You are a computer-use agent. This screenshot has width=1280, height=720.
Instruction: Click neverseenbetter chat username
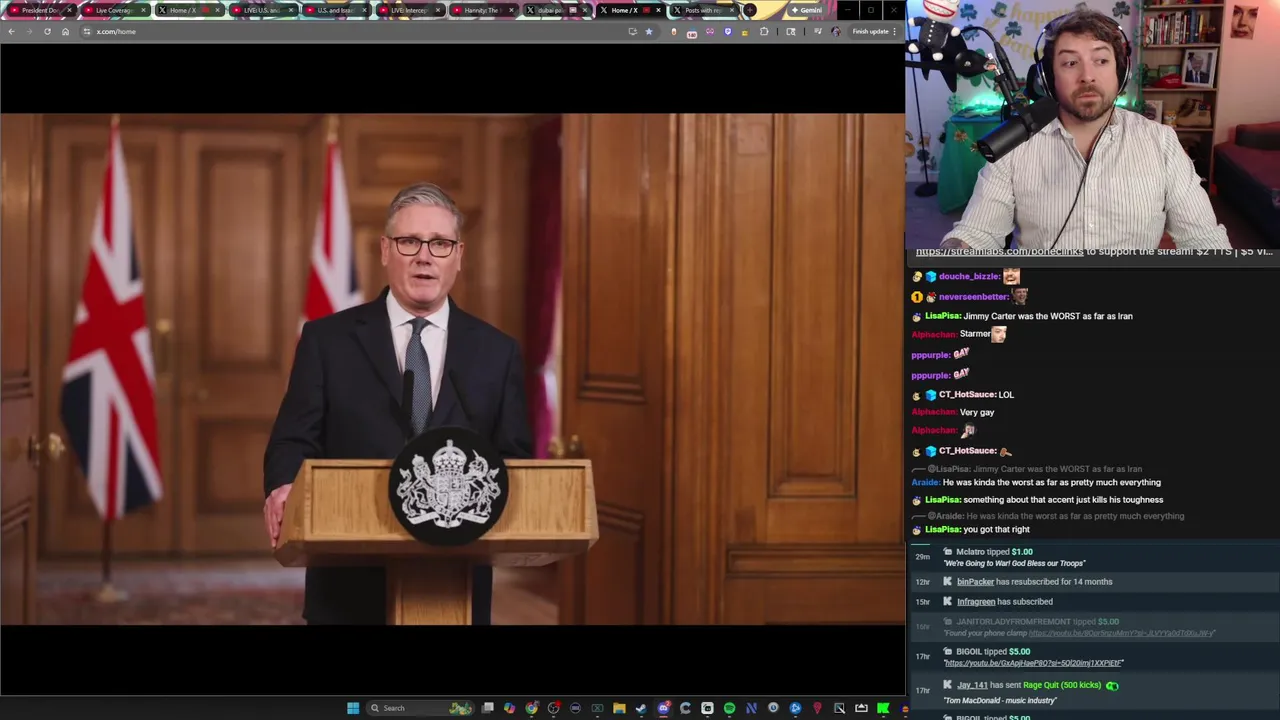pos(974,297)
